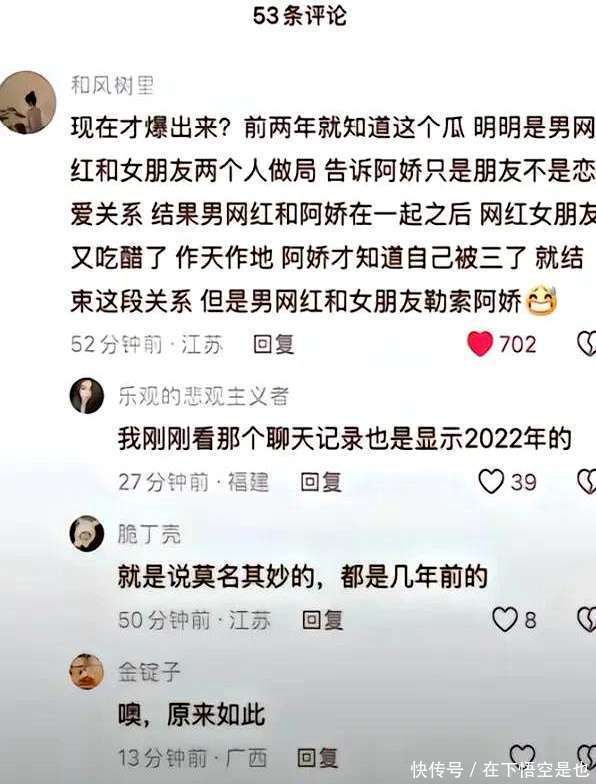Like 金锭子's comment heart icon

coord(522,754)
